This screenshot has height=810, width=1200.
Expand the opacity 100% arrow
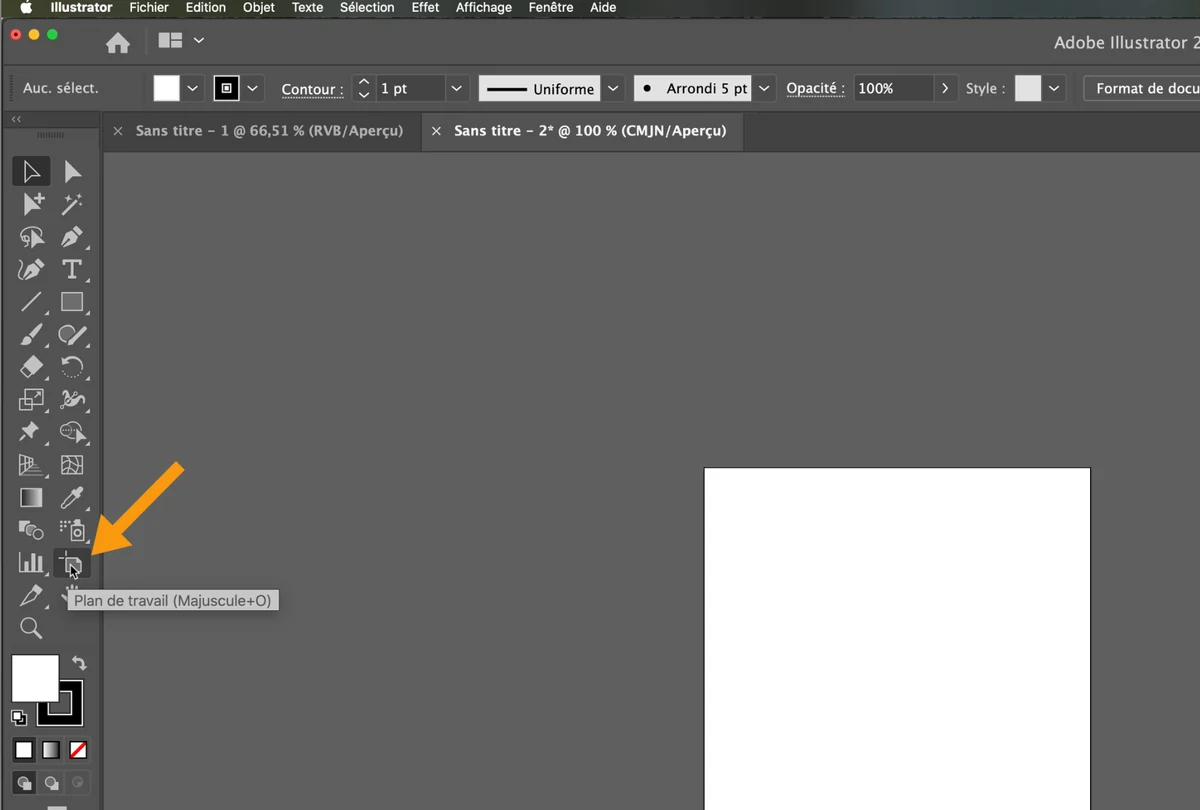click(945, 88)
